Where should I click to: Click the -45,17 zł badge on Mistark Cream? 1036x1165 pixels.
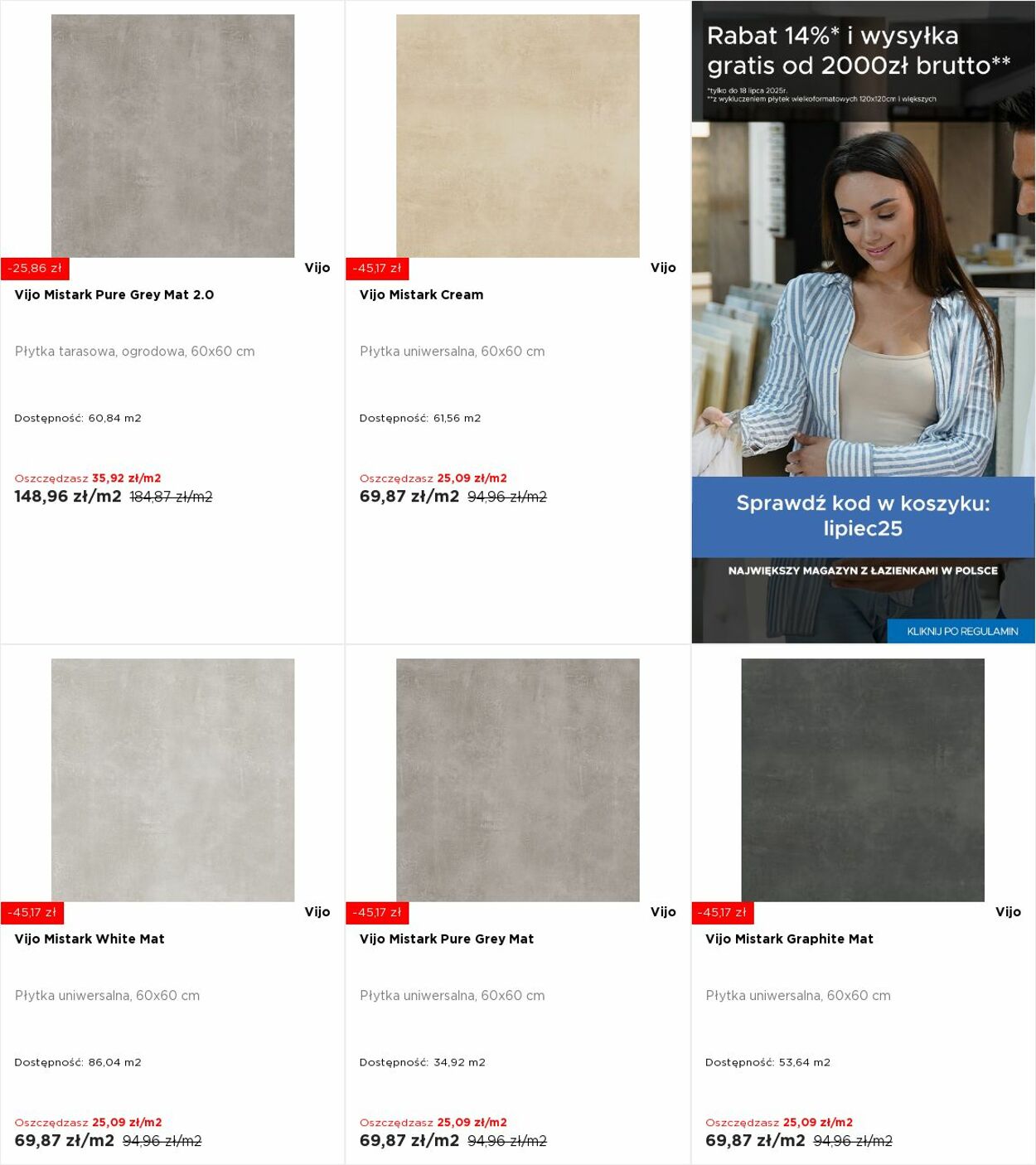(377, 269)
